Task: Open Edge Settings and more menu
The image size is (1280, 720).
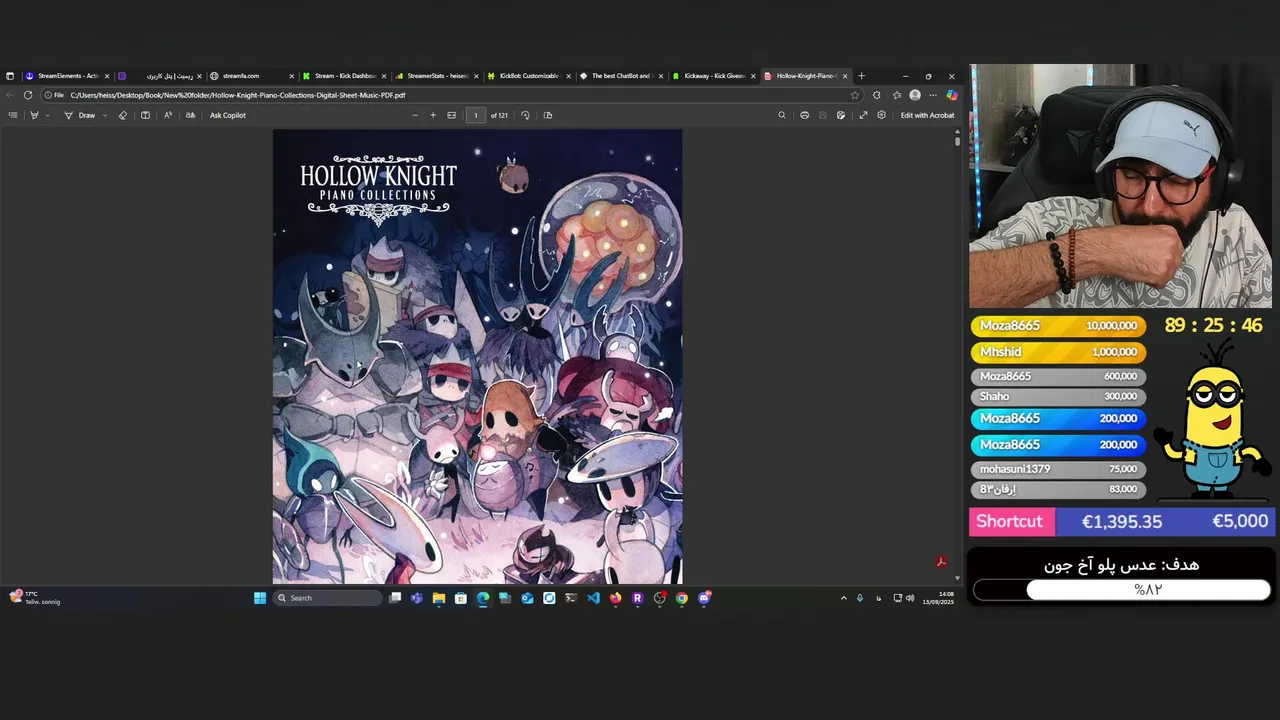Action: [x=933, y=95]
